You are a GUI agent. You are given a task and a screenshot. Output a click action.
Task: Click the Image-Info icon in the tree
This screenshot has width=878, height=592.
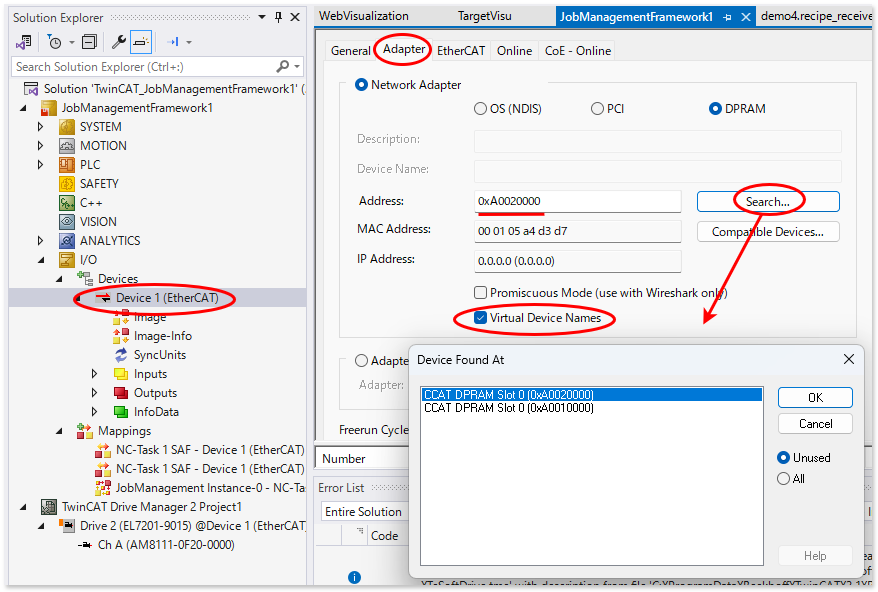click(x=121, y=336)
